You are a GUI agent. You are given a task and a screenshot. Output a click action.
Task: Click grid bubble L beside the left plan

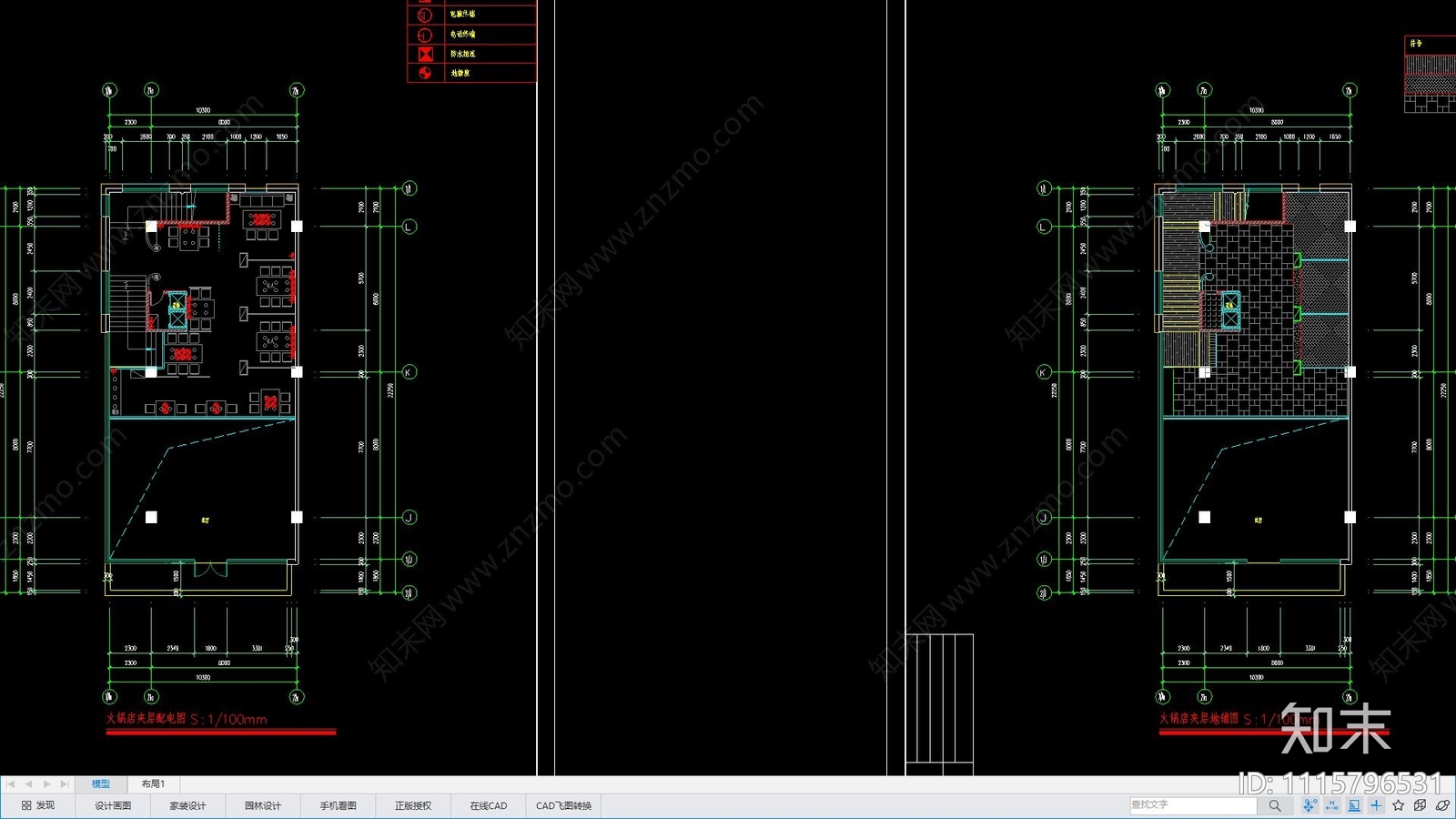click(409, 227)
